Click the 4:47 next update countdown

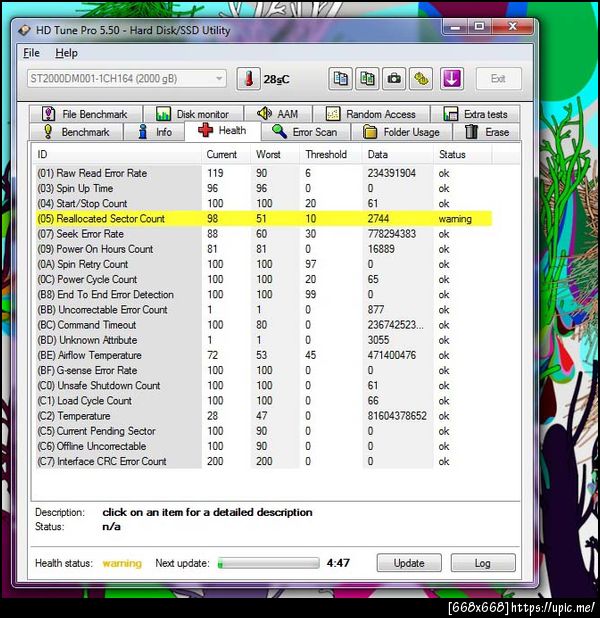(338, 563)
